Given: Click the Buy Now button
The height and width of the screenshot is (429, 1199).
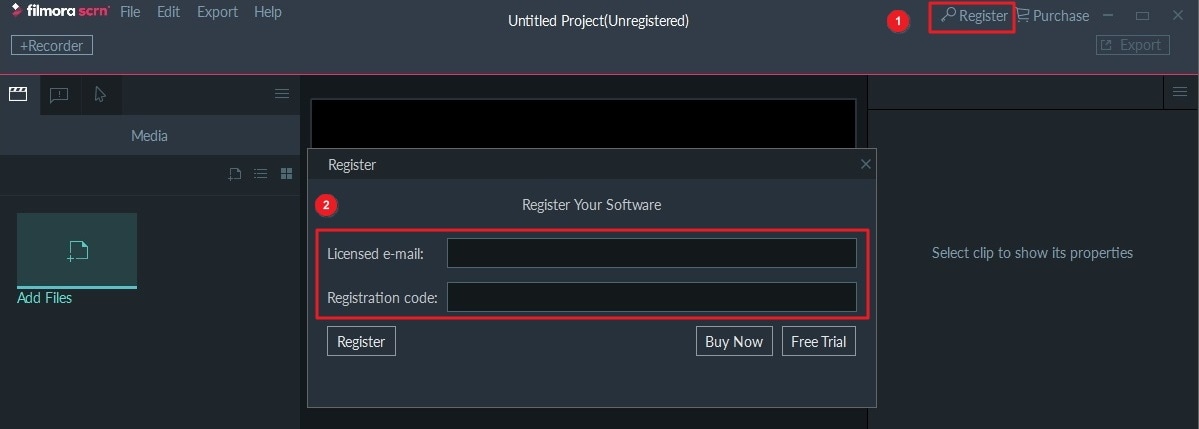Looking at the screenshot, I should (x=733, y=342).
